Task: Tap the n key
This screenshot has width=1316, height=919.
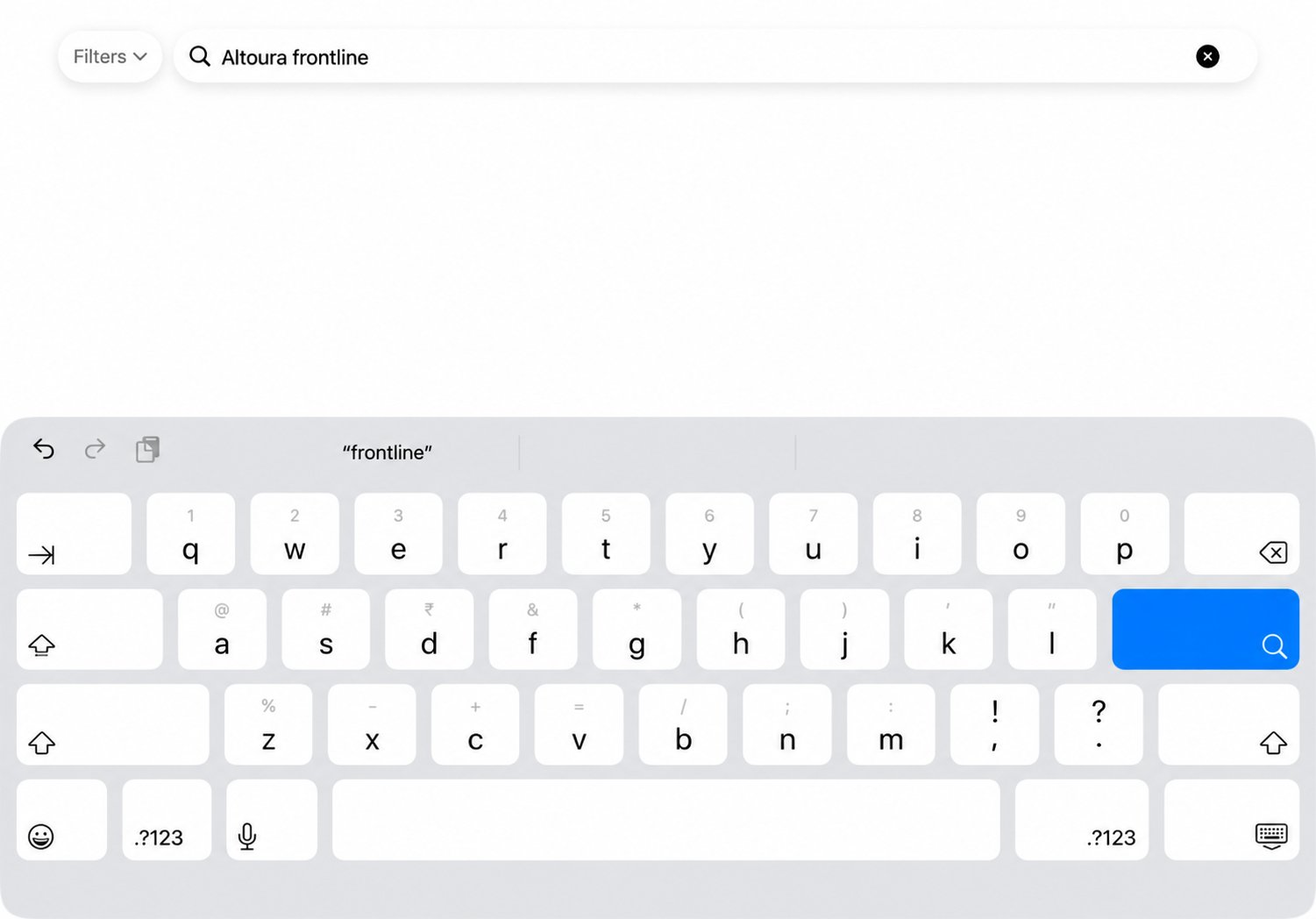Action: coord(787,724)
